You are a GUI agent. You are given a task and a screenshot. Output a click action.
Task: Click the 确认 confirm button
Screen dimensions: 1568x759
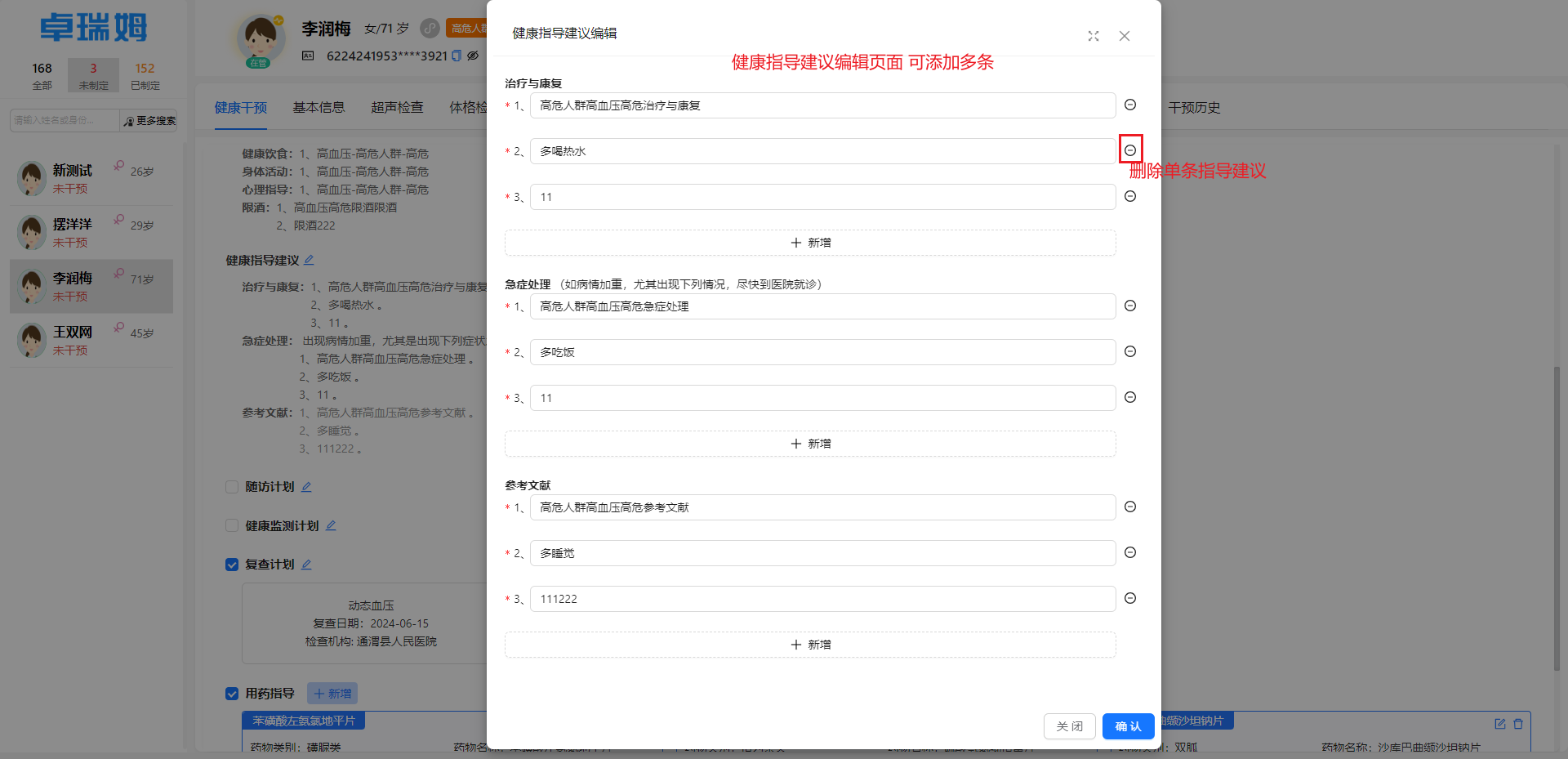click(x=1128, y=726)
